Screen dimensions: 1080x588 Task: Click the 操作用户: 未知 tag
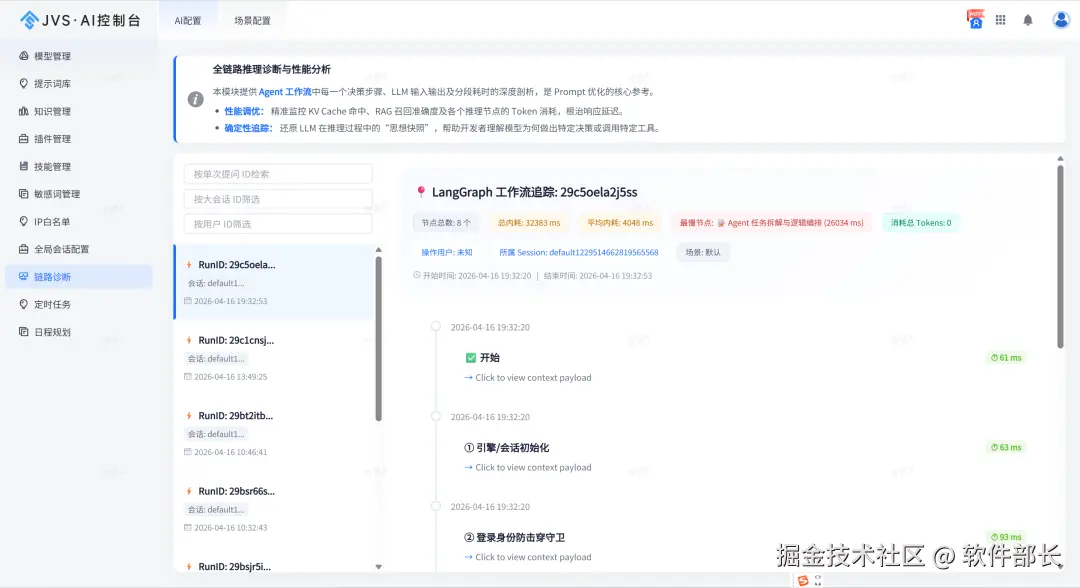click(x=447, y=252)
